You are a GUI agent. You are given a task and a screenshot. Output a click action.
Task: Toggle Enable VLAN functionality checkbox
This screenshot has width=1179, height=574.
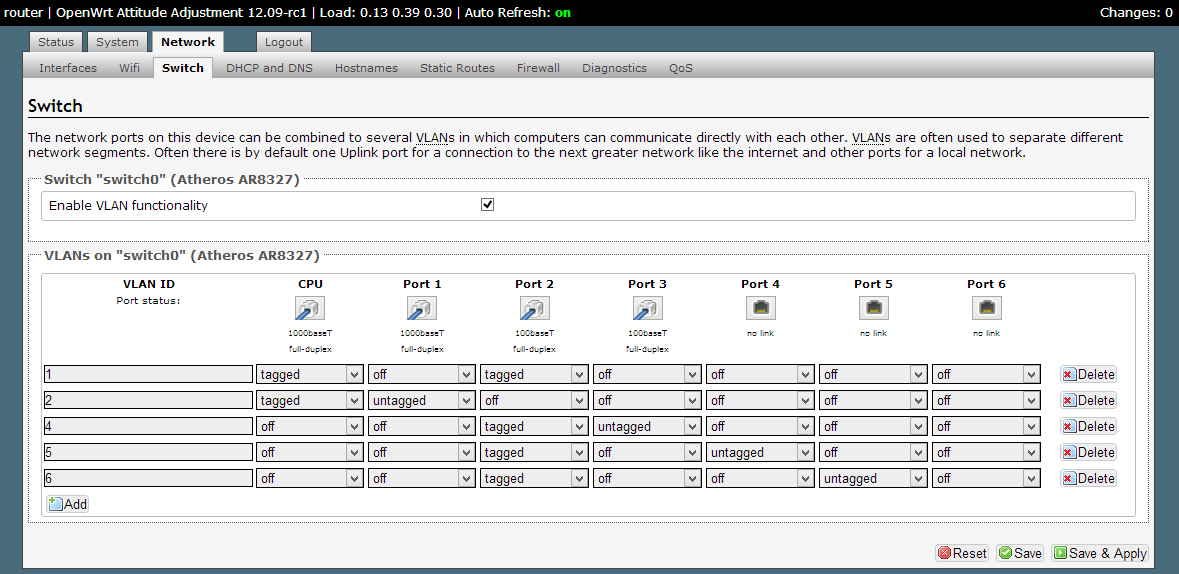(487, 205)
